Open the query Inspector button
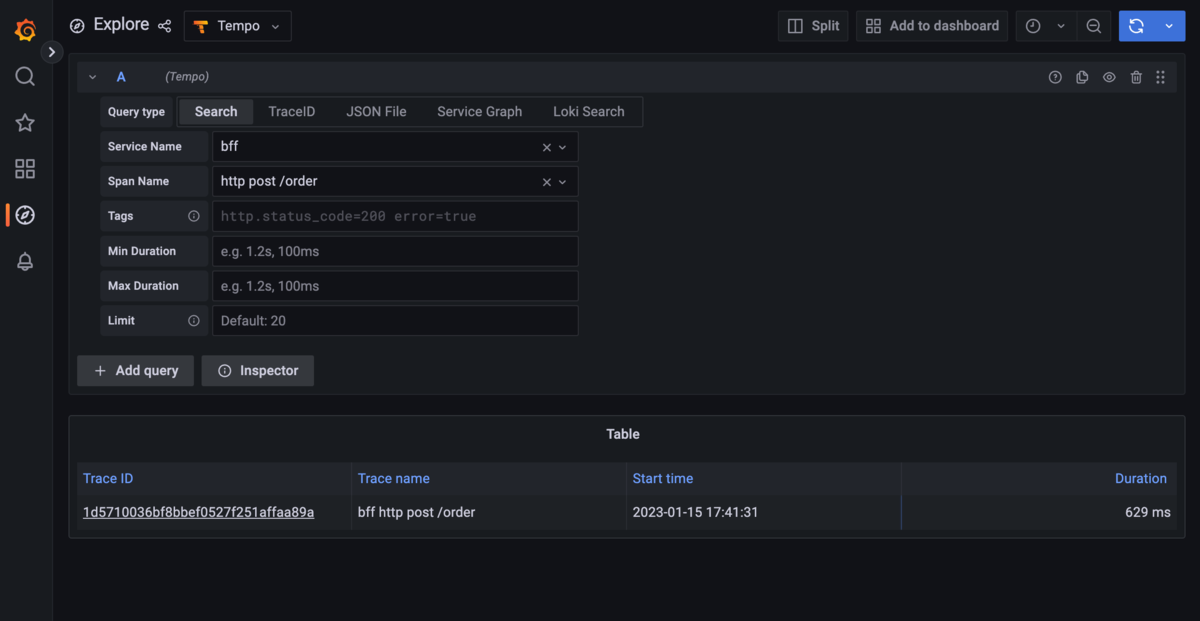 coord(258,370)
